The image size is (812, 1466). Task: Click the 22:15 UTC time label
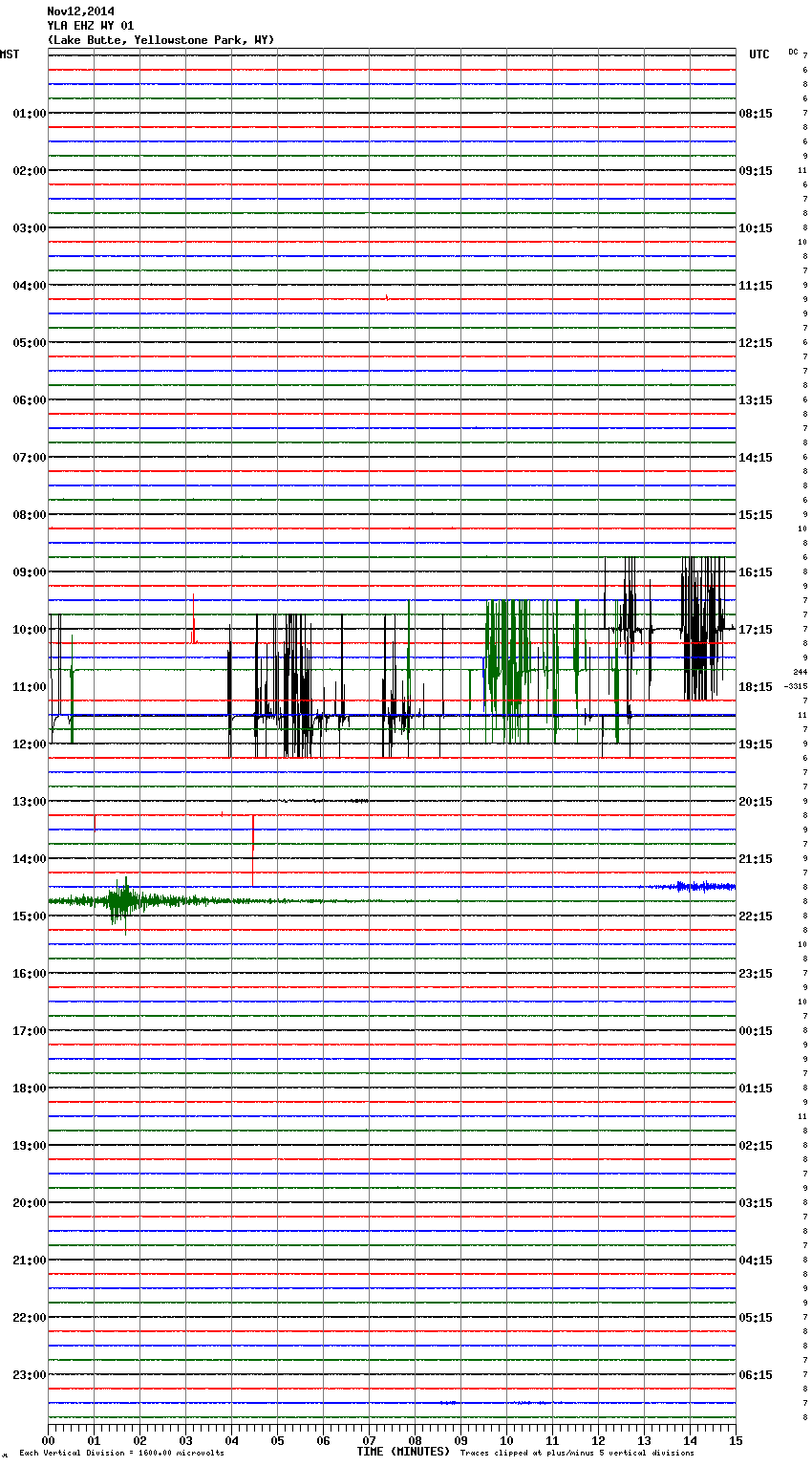click(756, 916)
